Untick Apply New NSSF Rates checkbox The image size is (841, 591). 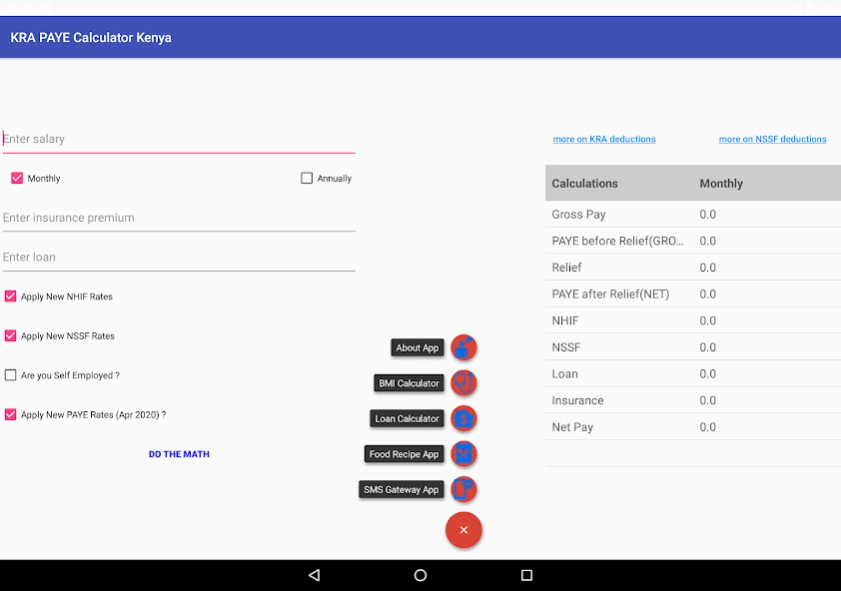tap(11, 336)
